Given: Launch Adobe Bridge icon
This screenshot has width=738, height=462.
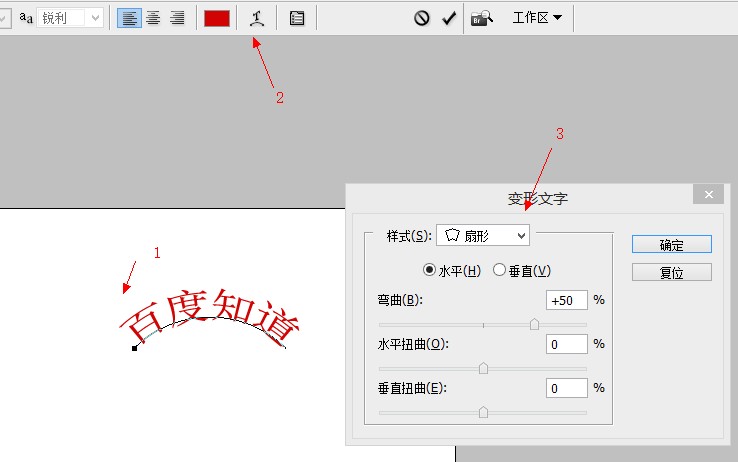Looking at the screenshot, I should click(x=481, y=18).
